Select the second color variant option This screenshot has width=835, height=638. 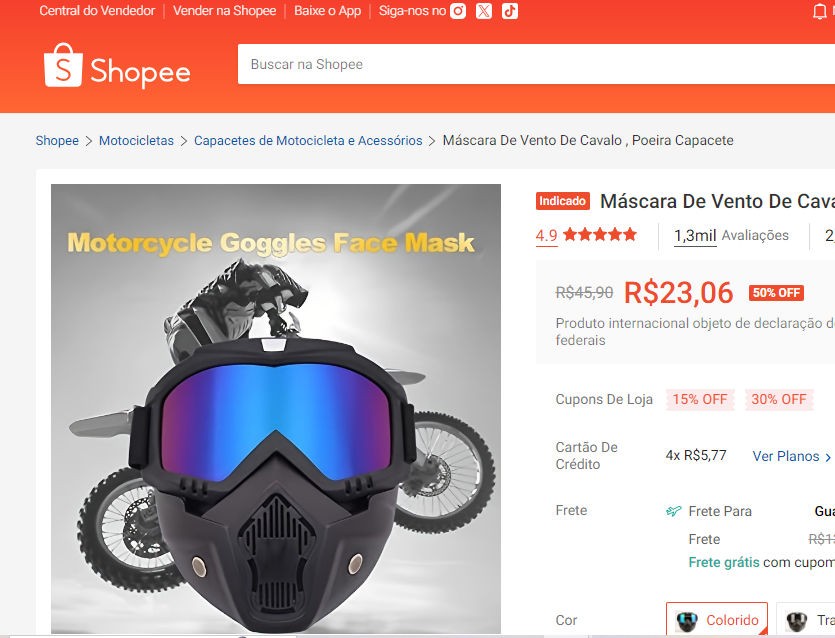pos(806,619)
